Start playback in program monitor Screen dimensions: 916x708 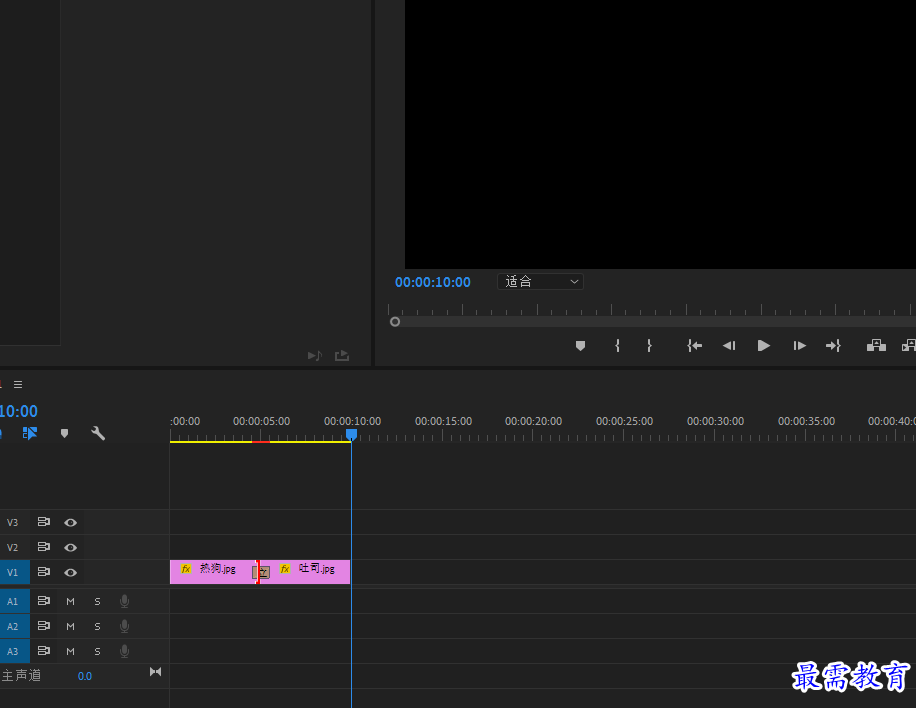[x=764, y=346]
